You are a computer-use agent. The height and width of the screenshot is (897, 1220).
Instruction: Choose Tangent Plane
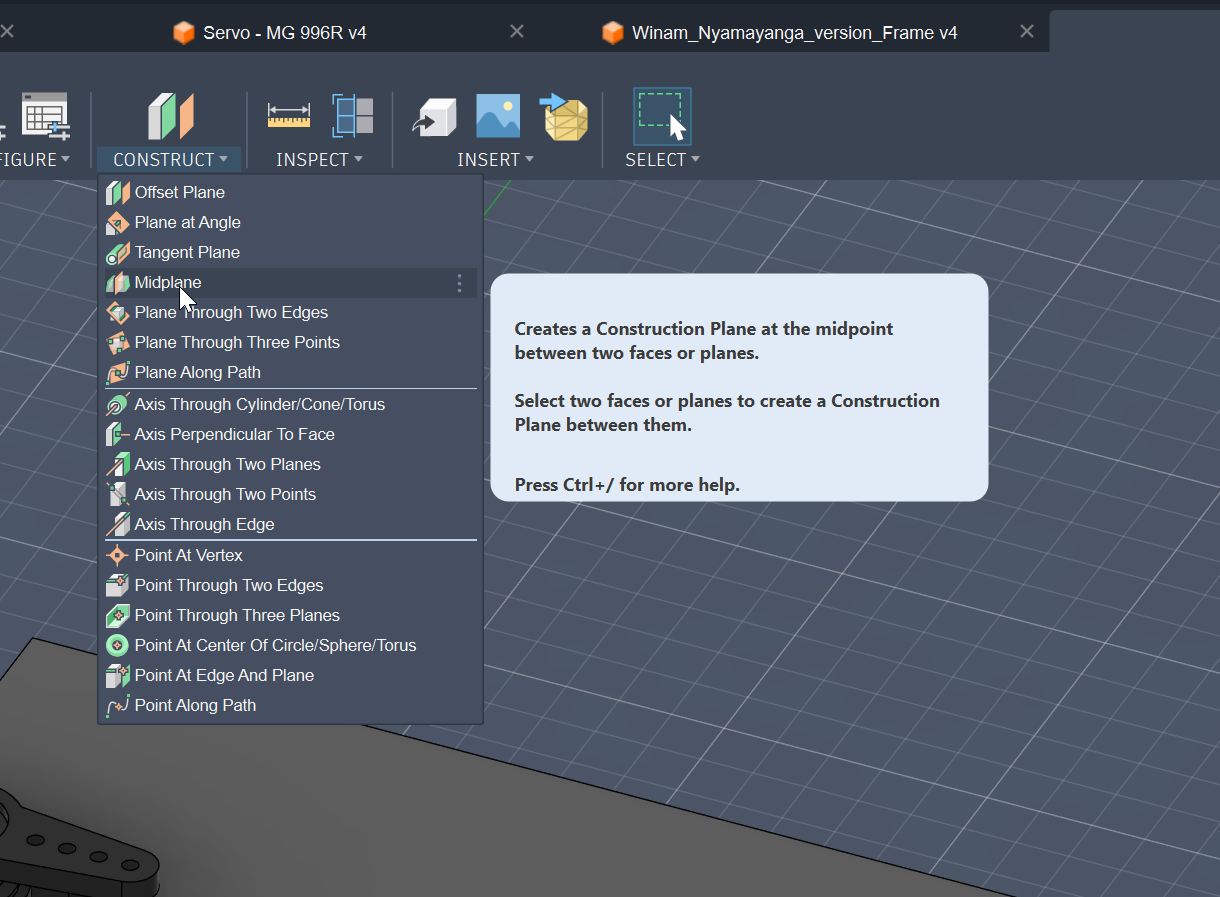(x=290, y=252)
